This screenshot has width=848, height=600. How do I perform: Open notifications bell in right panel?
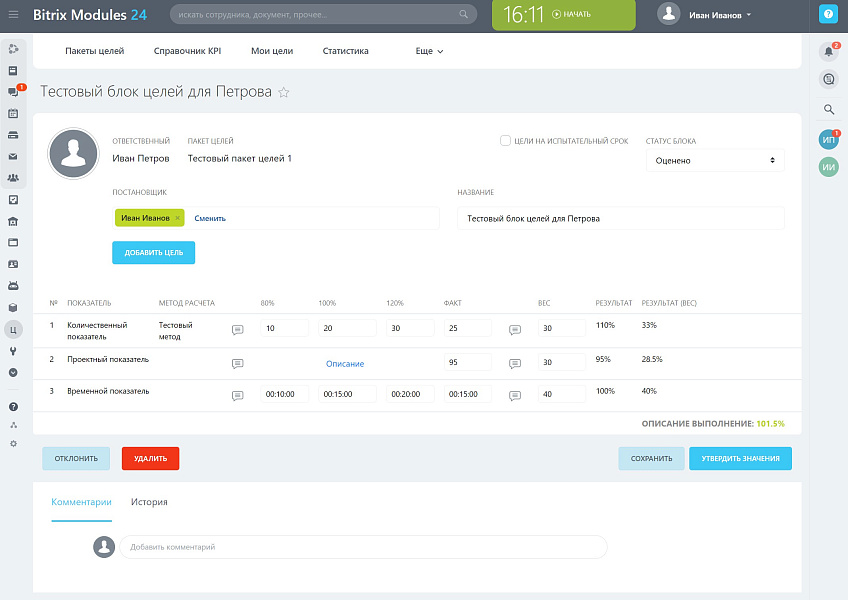pyautogui.click(x=828, y=51)
